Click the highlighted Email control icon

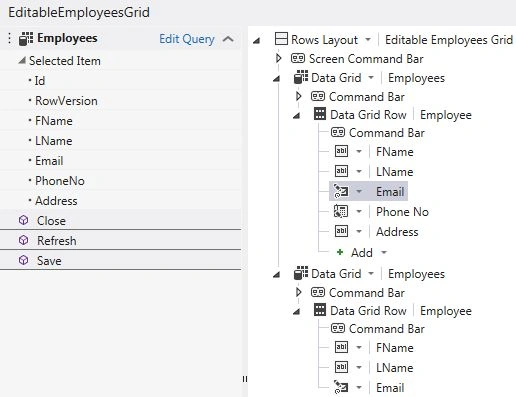[x=341, y=191]
